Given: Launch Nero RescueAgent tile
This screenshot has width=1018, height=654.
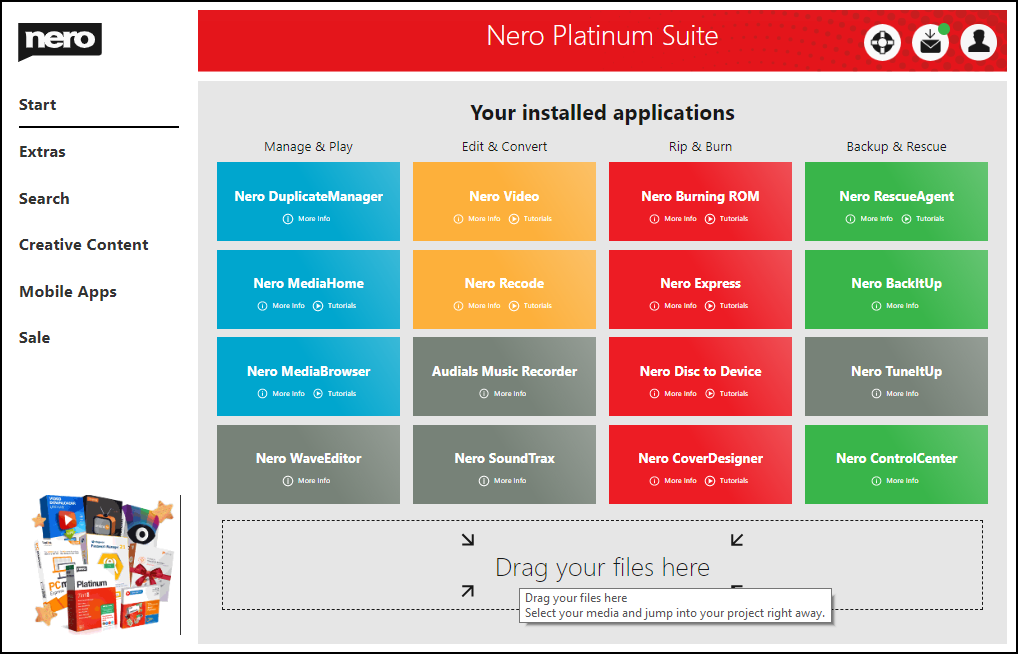Looking at the screenshot, I should [x=897, y=201].
